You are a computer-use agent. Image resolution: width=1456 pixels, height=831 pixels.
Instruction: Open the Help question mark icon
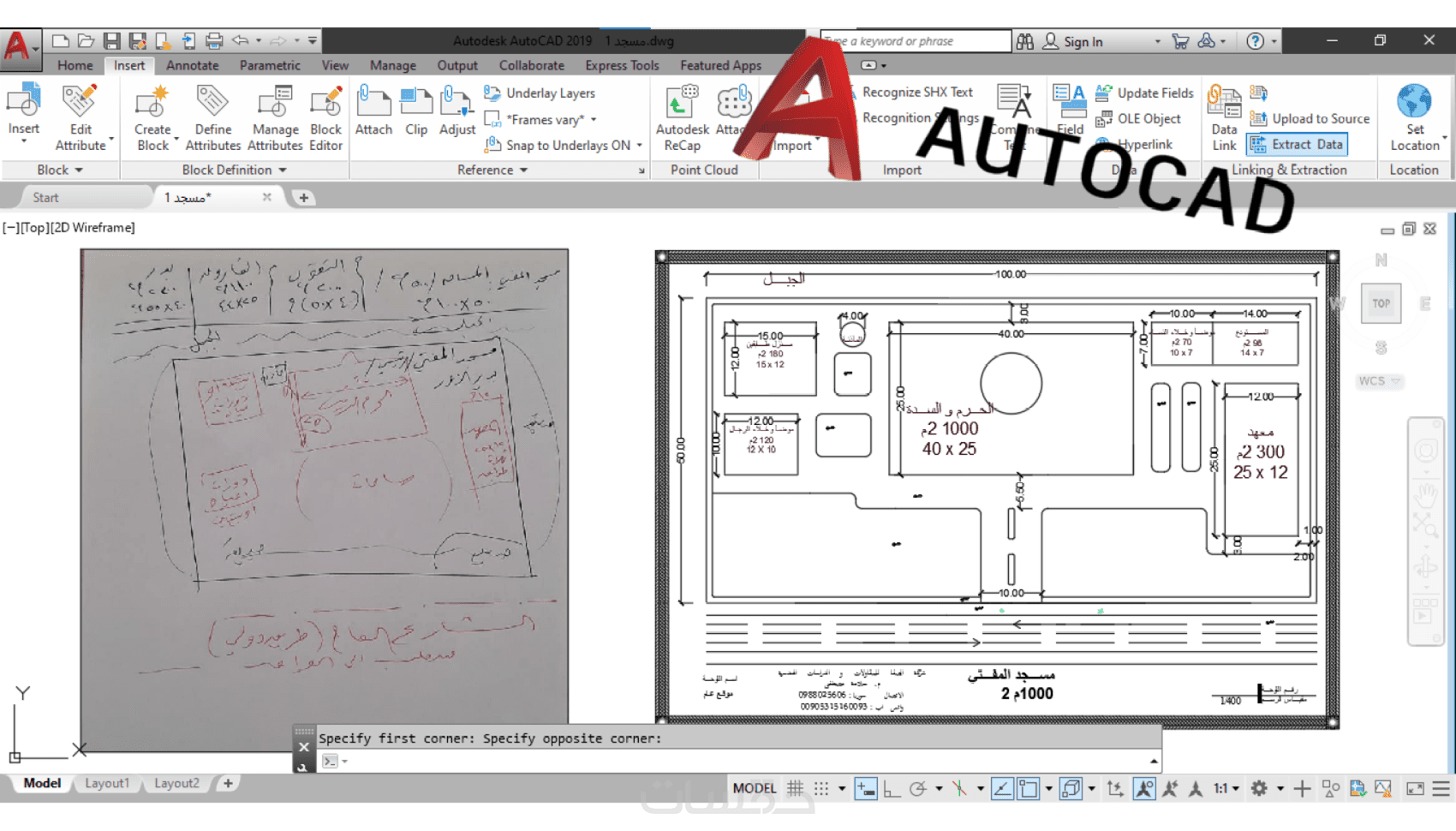pyautogui.click(x=1255, y=41)
